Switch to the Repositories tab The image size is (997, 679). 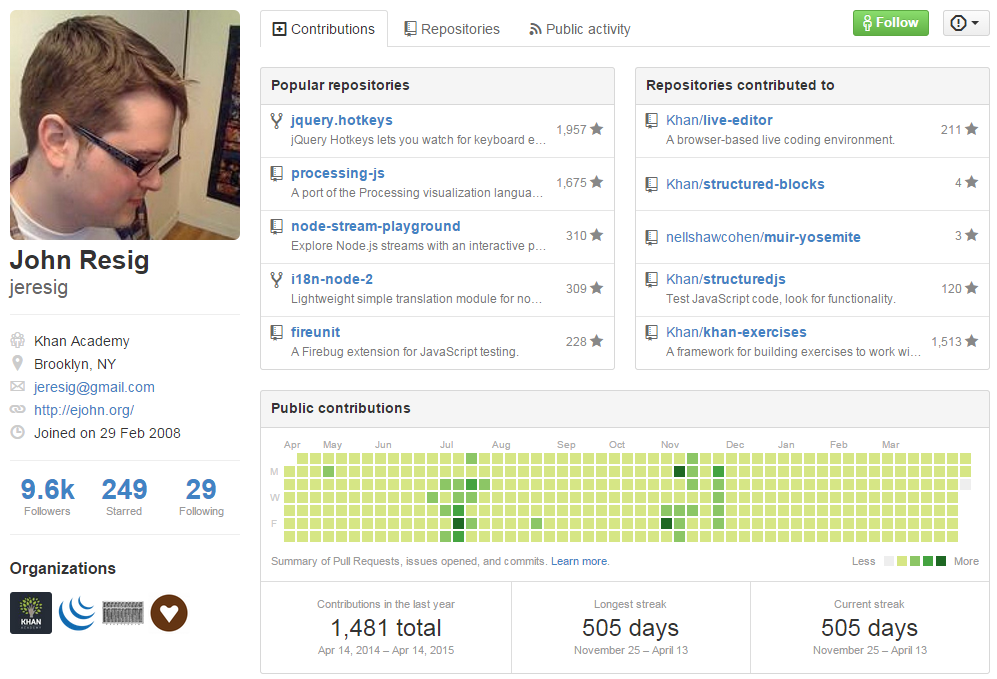point(452,29)
